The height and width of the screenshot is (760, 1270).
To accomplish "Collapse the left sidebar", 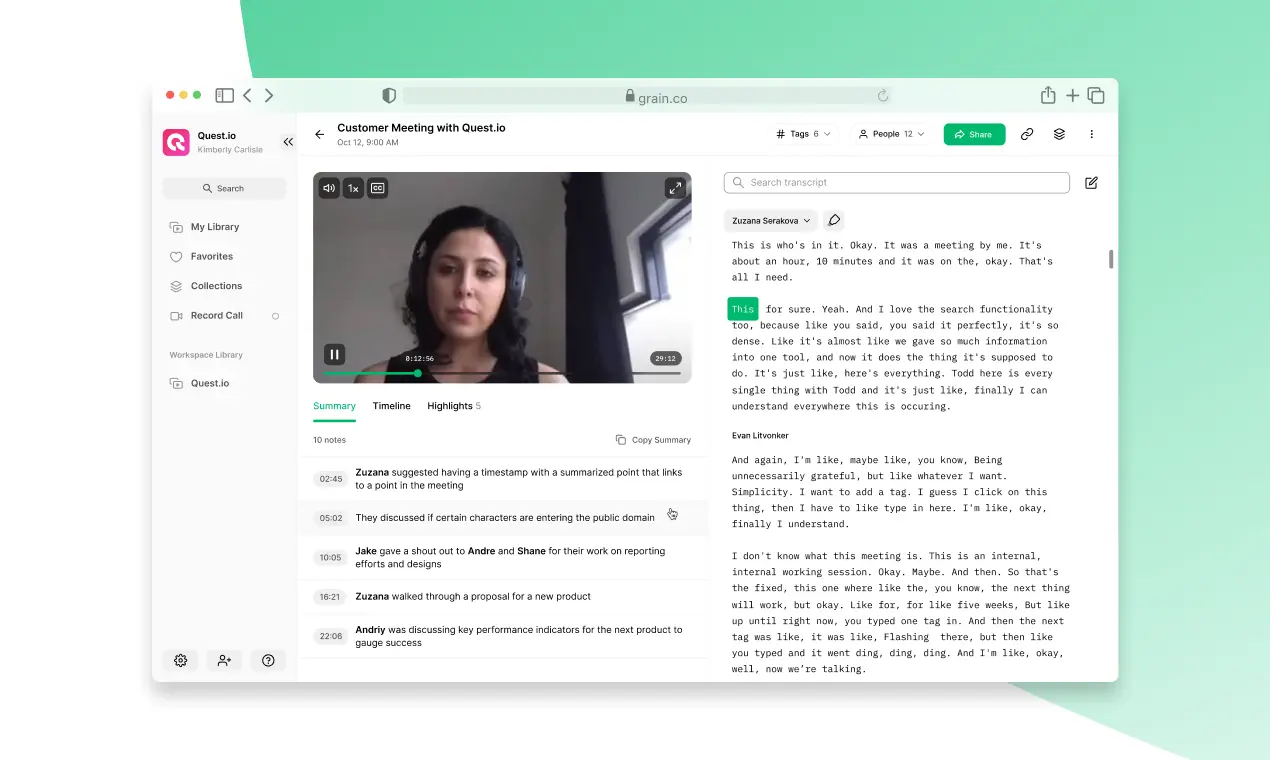I will pos(288,142).
